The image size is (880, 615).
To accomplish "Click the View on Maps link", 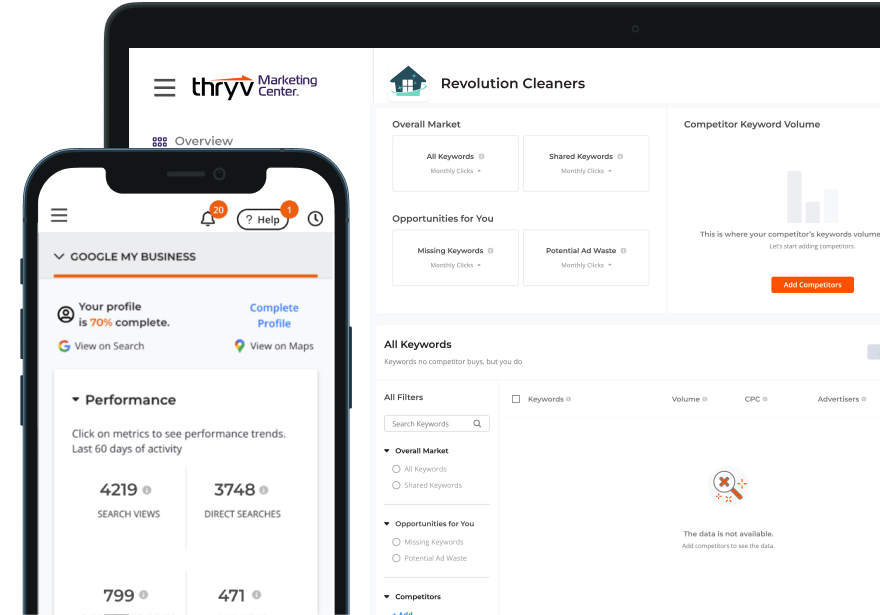I will 282,346.
